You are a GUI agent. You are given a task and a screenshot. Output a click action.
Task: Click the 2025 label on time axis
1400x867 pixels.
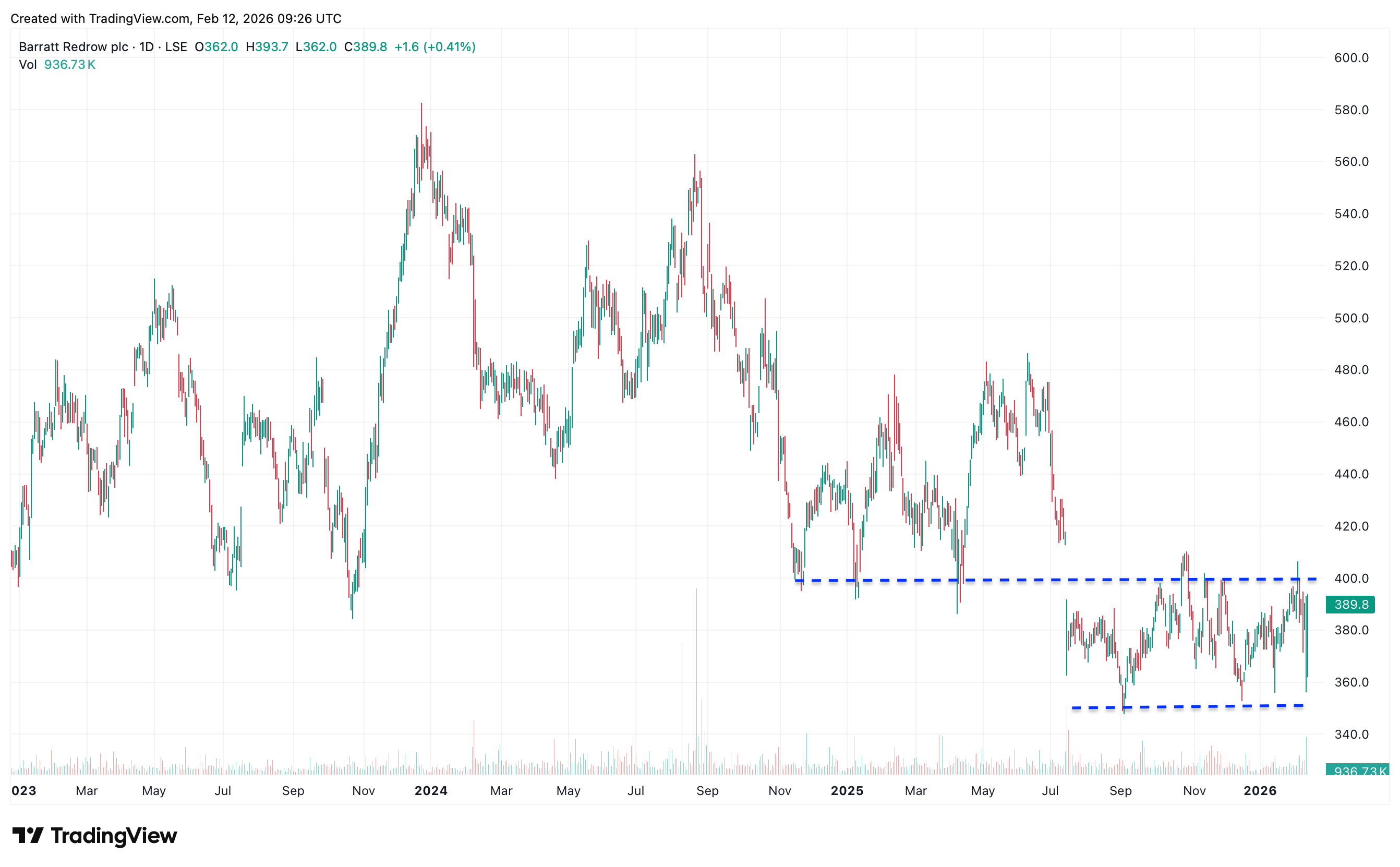[847, 791]
